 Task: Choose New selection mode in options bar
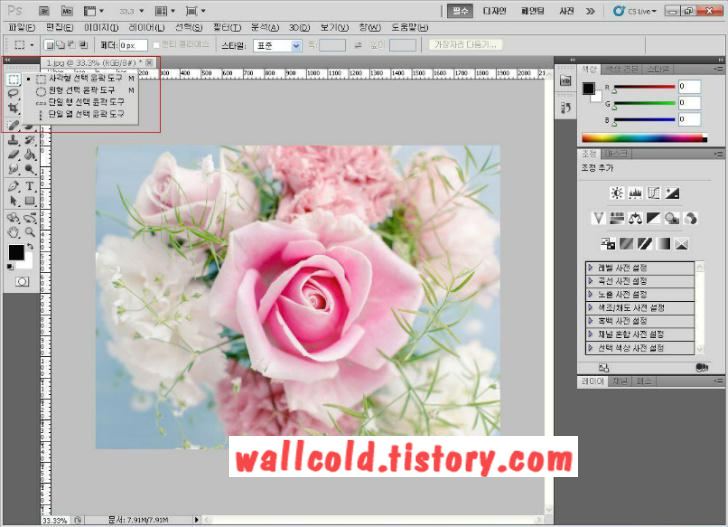pos(49,45)
